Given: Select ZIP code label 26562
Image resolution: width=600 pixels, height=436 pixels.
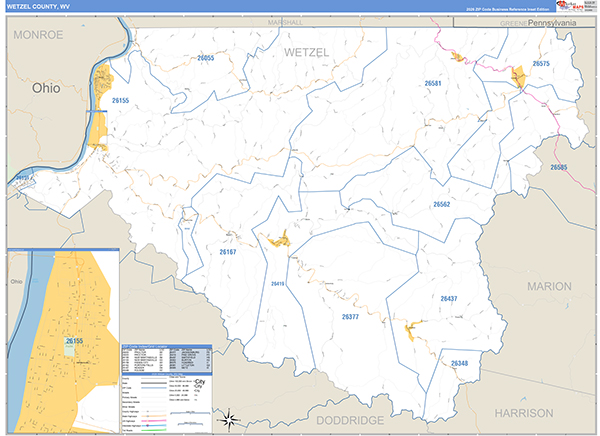Looking at the screenshot, I should pos(441,204).
